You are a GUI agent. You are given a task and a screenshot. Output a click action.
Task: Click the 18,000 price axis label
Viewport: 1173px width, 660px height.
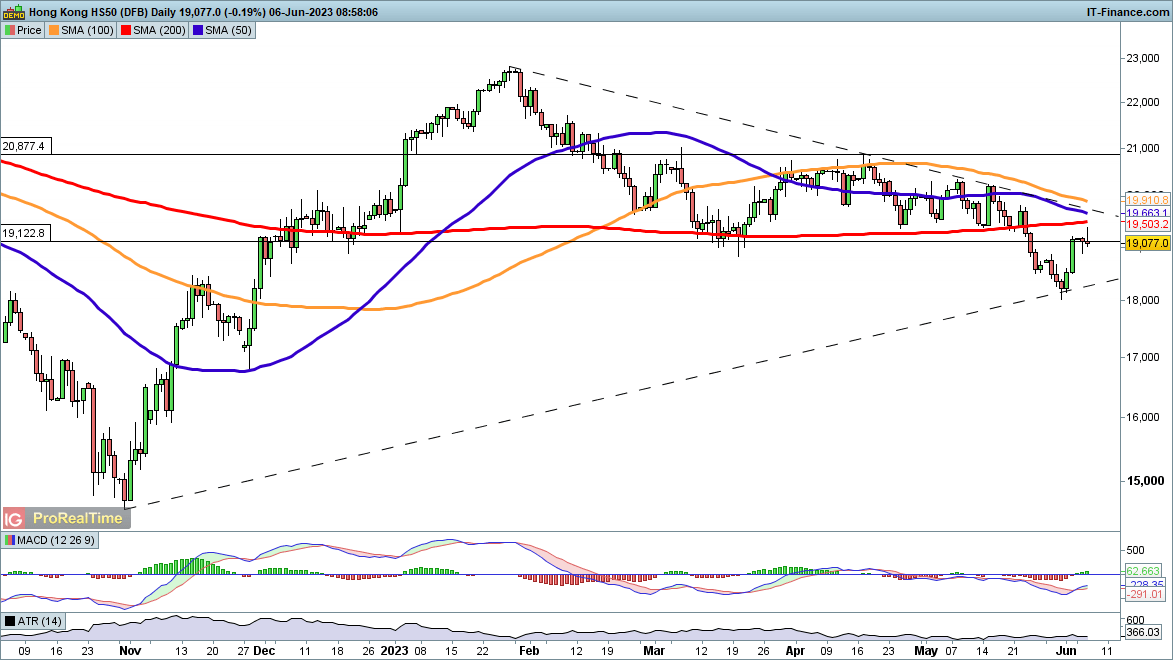pyautogui.click(x=1143, y=300)
